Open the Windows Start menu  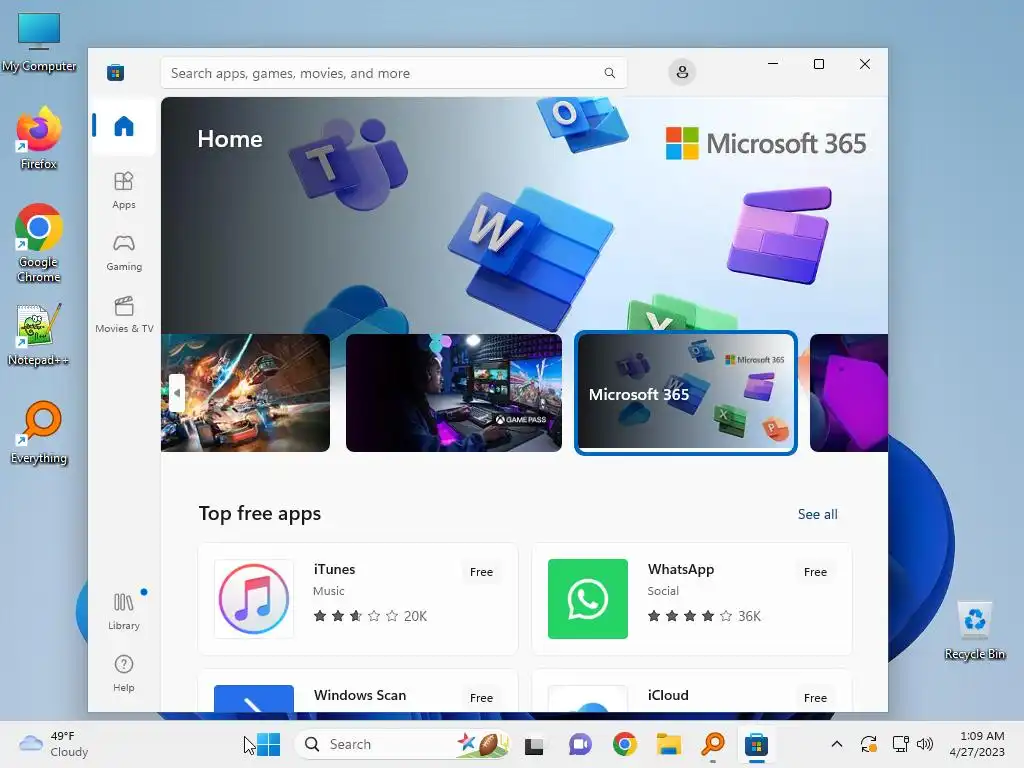point(268,744)
